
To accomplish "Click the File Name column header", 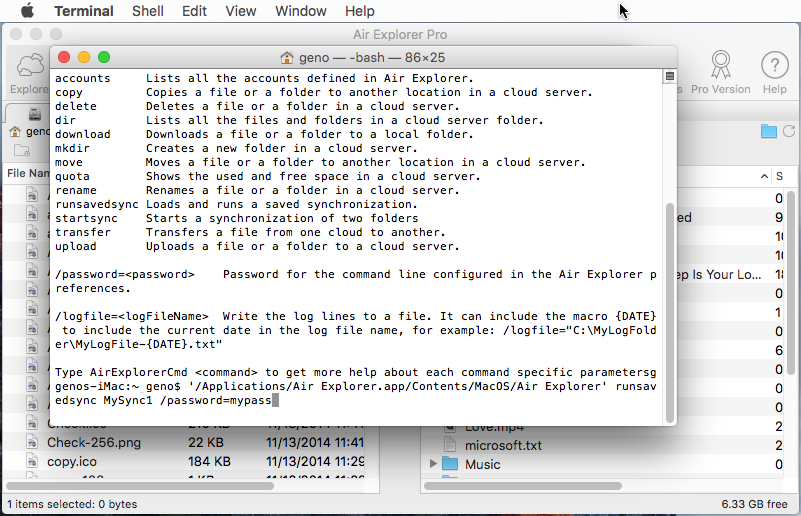I will pyautogui.click(x=29, y=173).
